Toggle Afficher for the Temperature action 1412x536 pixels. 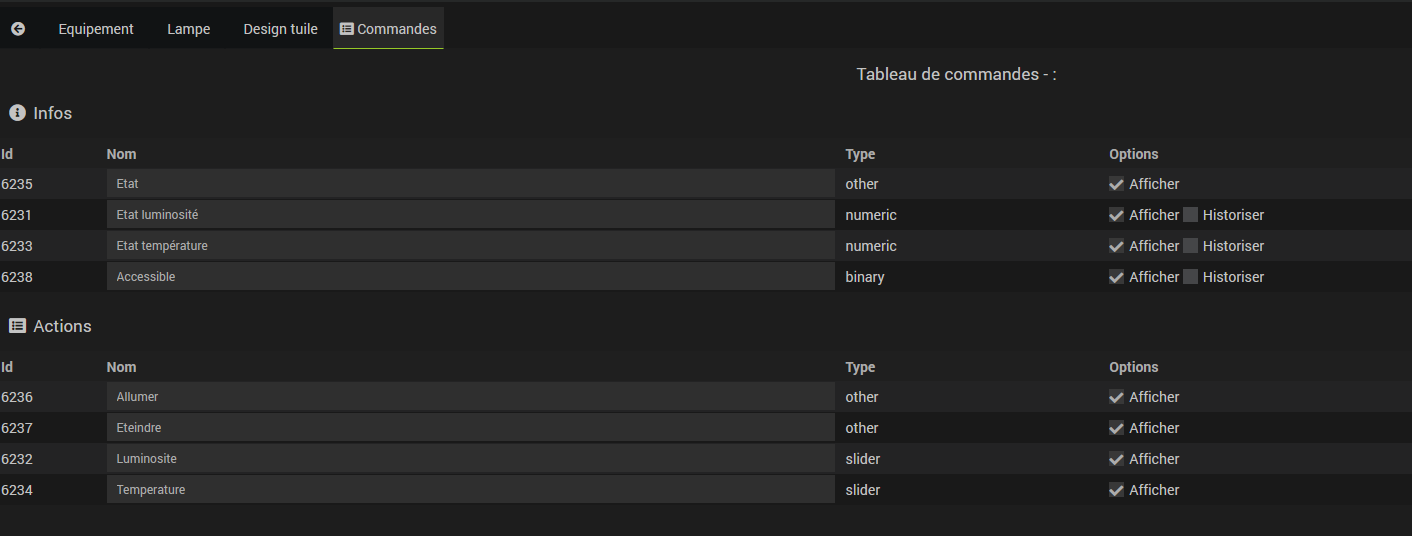1116,490
